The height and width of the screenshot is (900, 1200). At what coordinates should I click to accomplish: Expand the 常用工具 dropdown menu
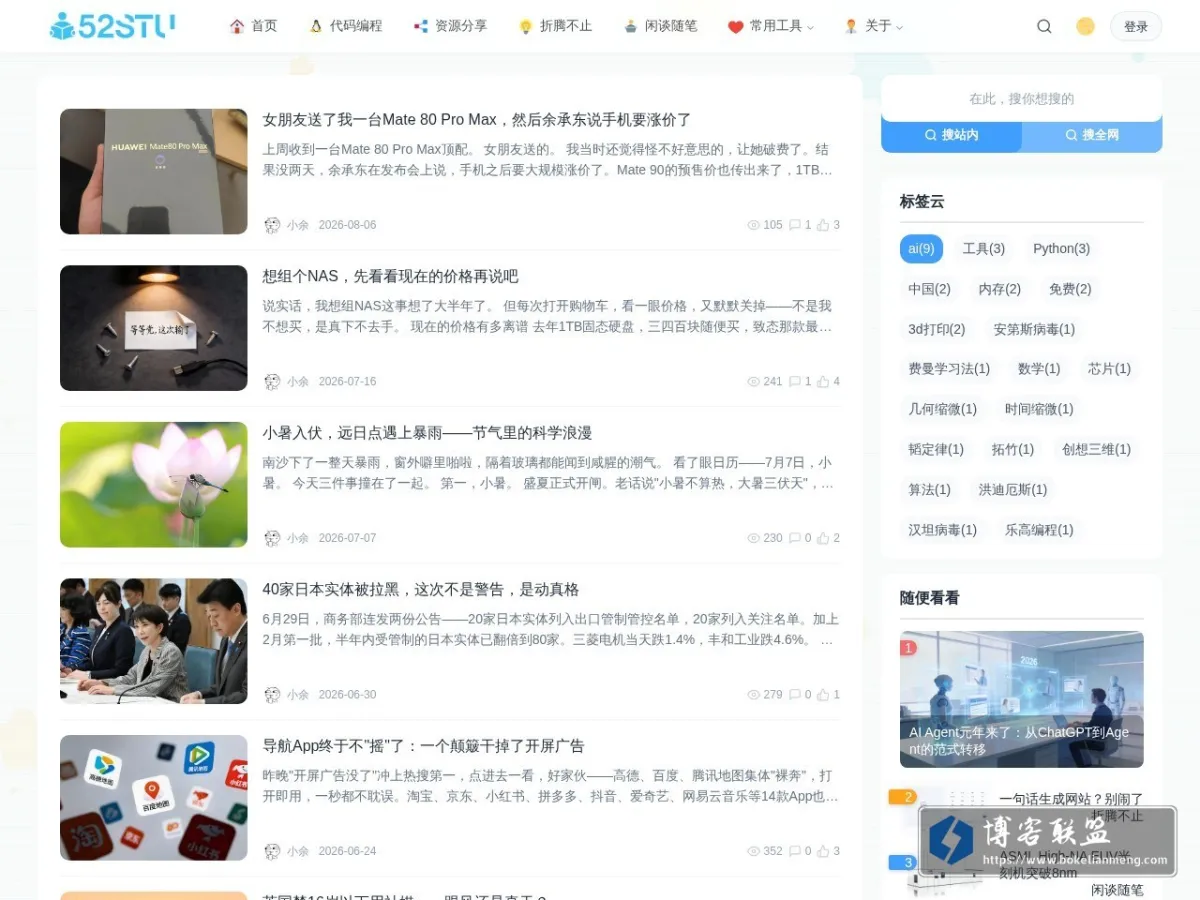pos(770,26)
